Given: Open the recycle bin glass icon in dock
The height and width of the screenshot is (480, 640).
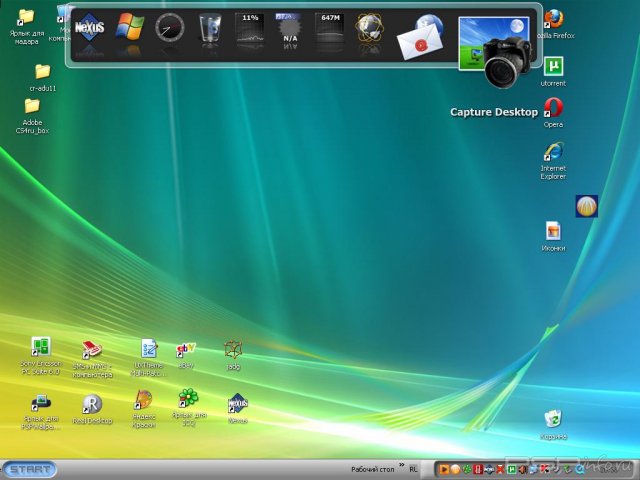Looking at the screenshot, I should [209, 28].
